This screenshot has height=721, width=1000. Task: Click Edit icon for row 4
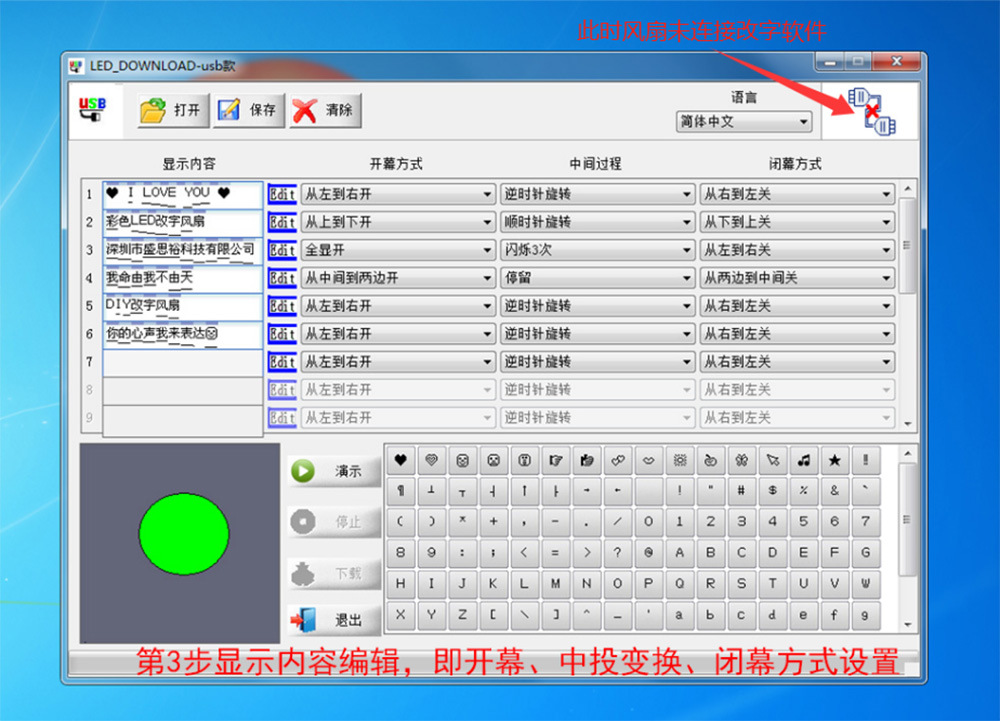pos(282,278)
